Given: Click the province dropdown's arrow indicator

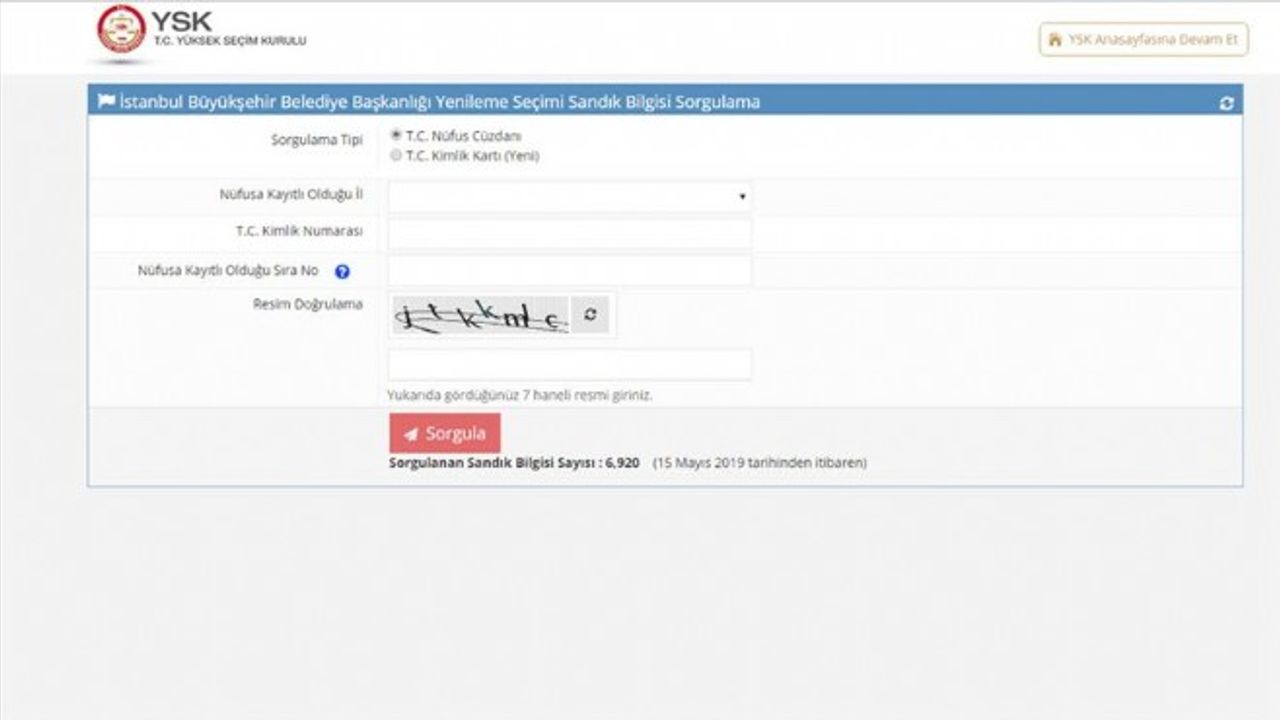Looking at the screenshot, I should tap(742, 197).
